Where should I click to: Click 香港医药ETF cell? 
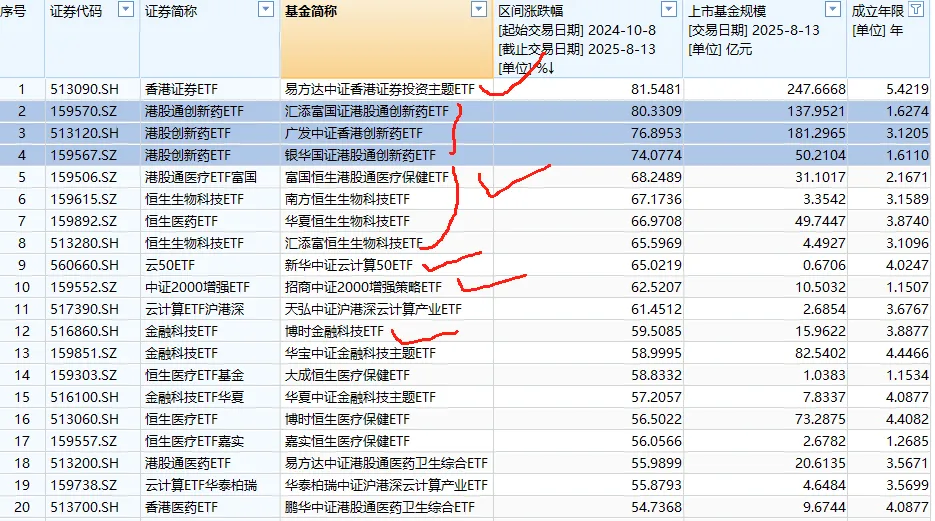click(181, 507)
